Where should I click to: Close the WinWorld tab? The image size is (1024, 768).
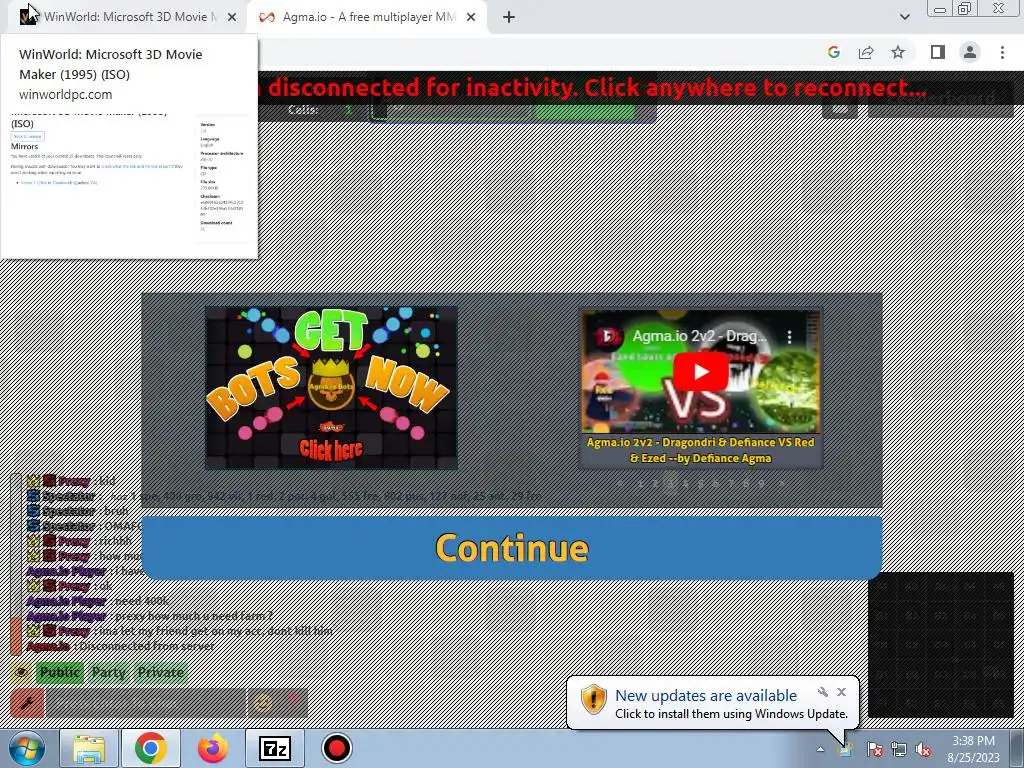coord(232,18)
